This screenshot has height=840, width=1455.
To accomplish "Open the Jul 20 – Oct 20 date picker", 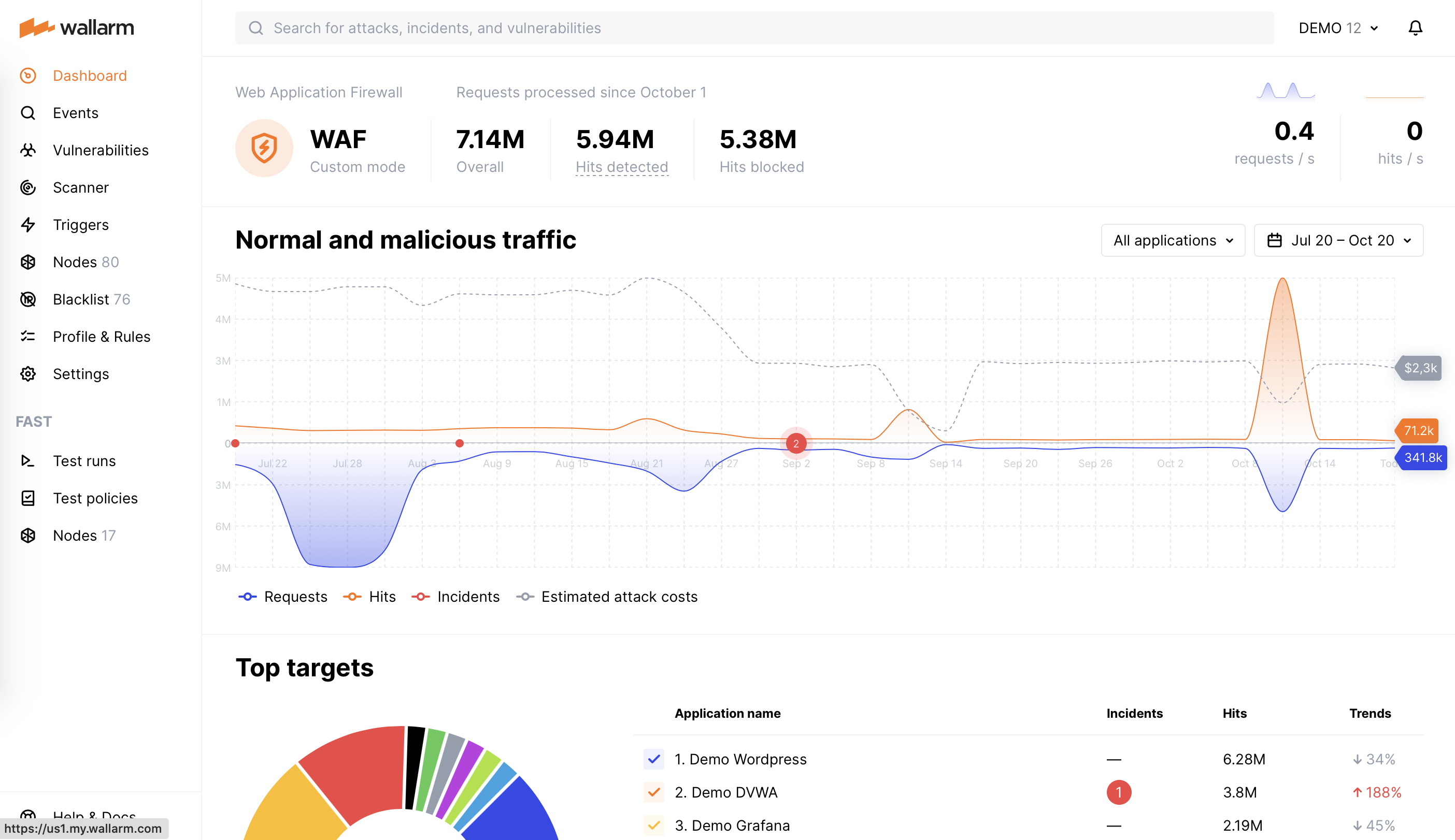I will (1338, 240).
